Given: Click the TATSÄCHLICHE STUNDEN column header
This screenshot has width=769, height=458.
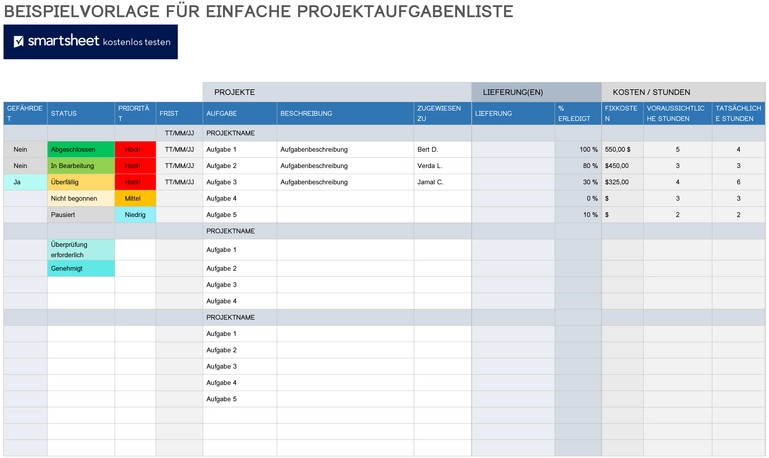Looking at the screenshot, I should point(739,113).
